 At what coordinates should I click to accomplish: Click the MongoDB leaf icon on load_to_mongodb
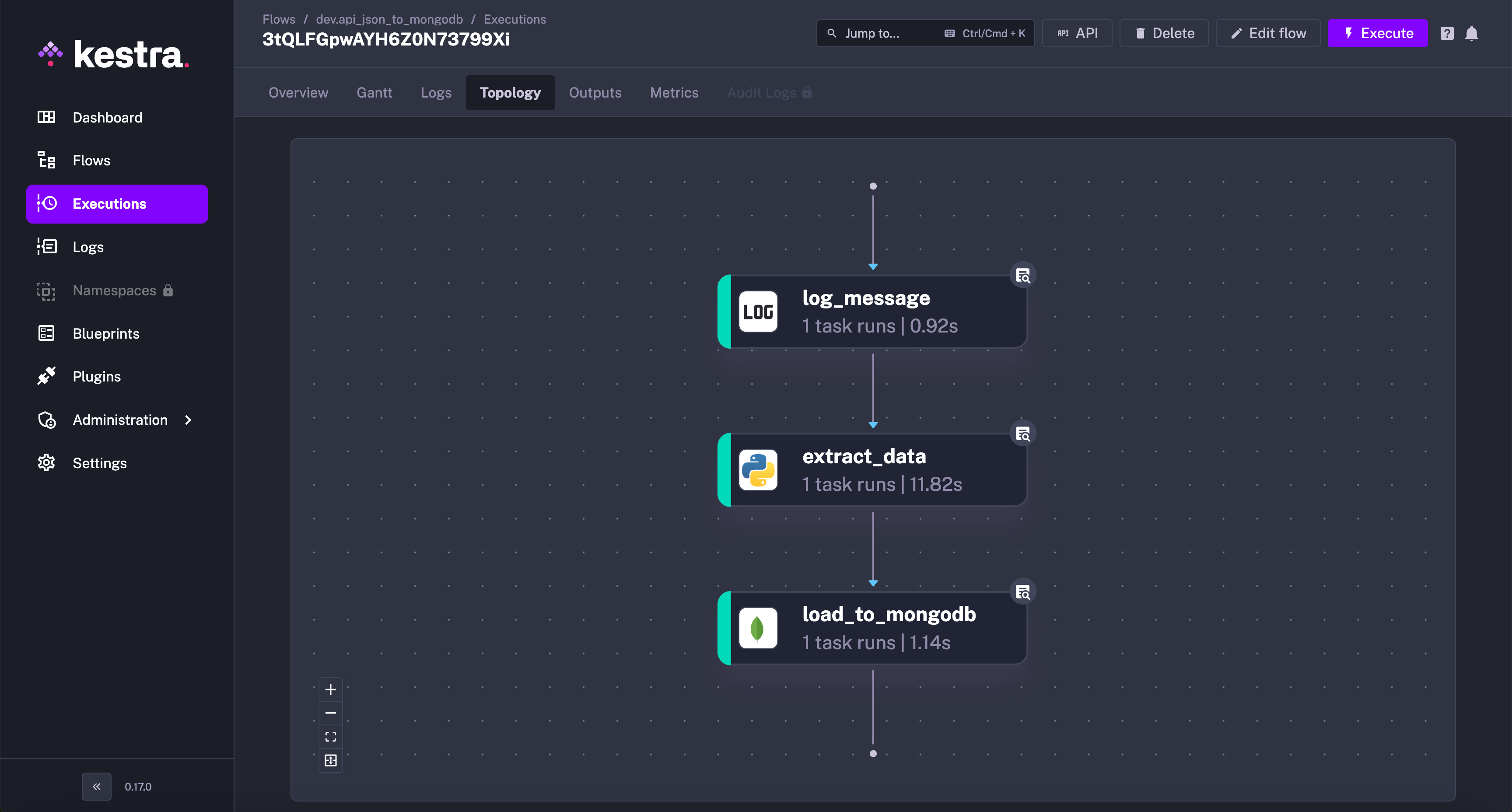point(758,628)
